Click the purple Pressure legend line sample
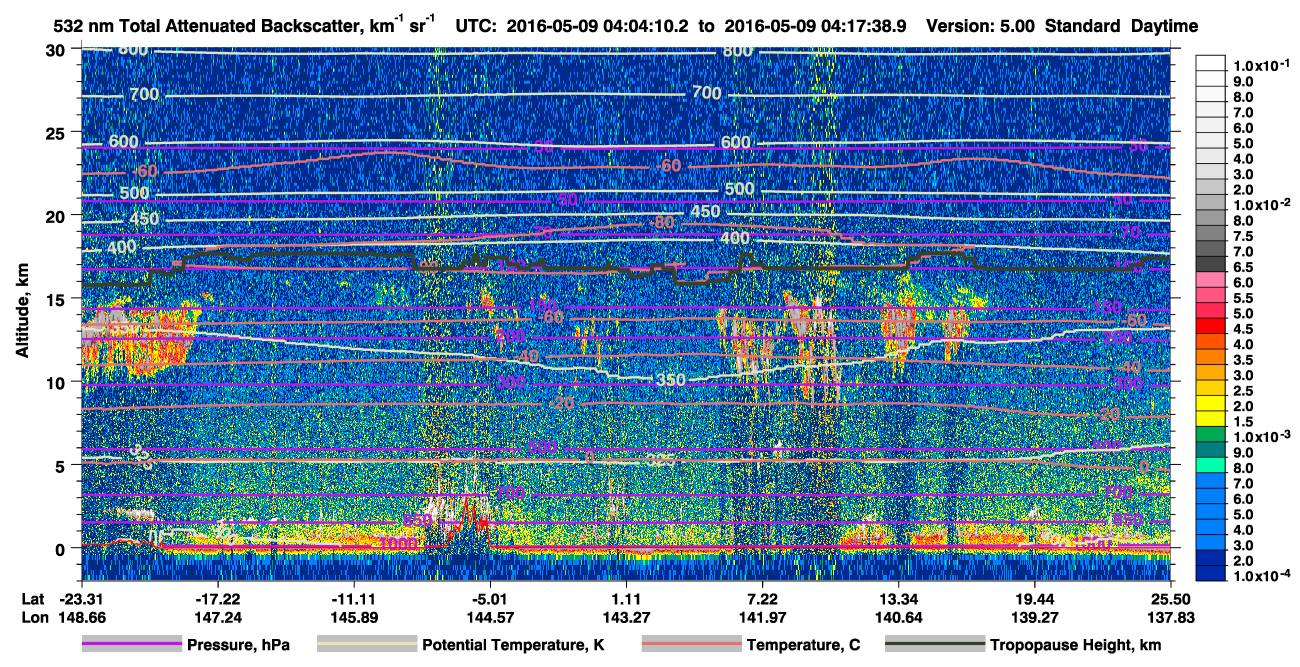Viewport: 1300px width, 667px height. [x=131, y=645]
